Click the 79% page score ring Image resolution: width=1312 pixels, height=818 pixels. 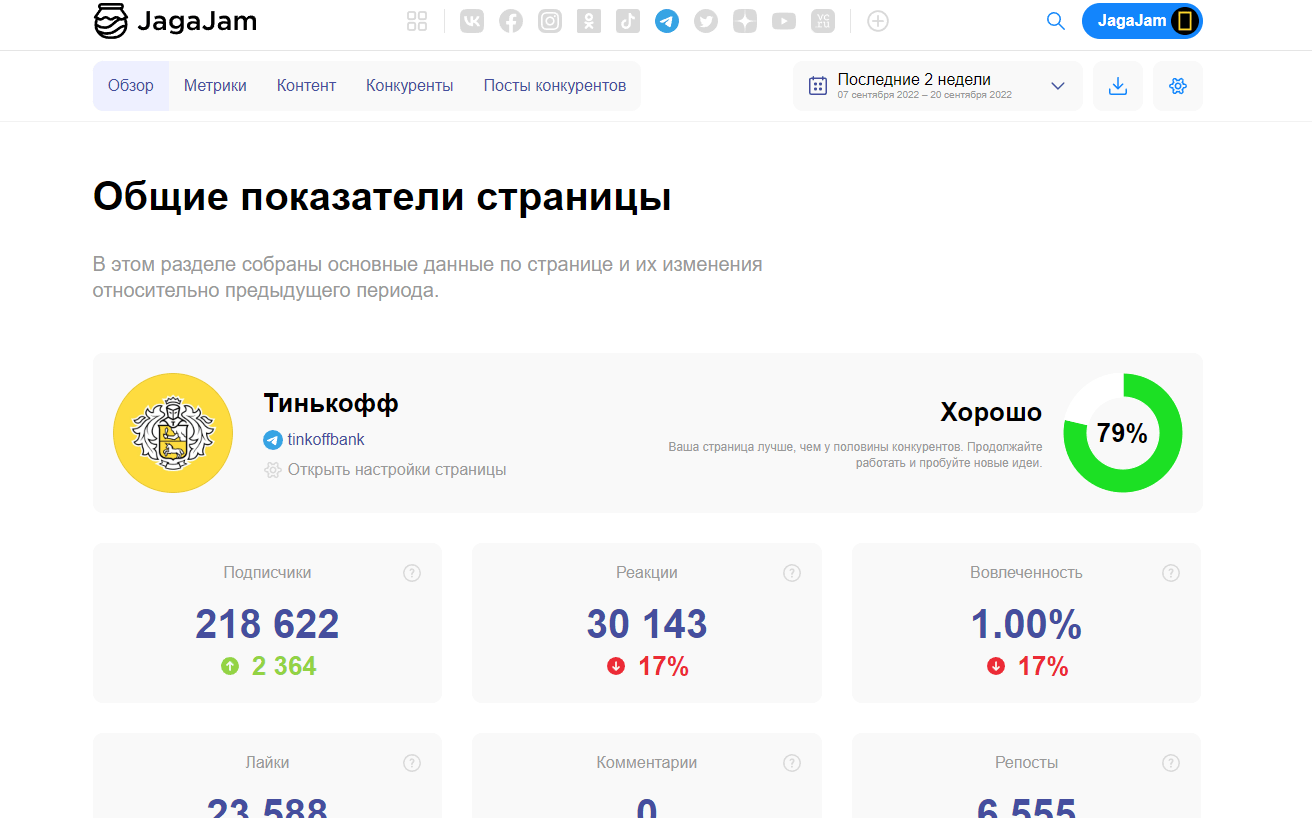pyautogui.click(x=1122, y=433)
